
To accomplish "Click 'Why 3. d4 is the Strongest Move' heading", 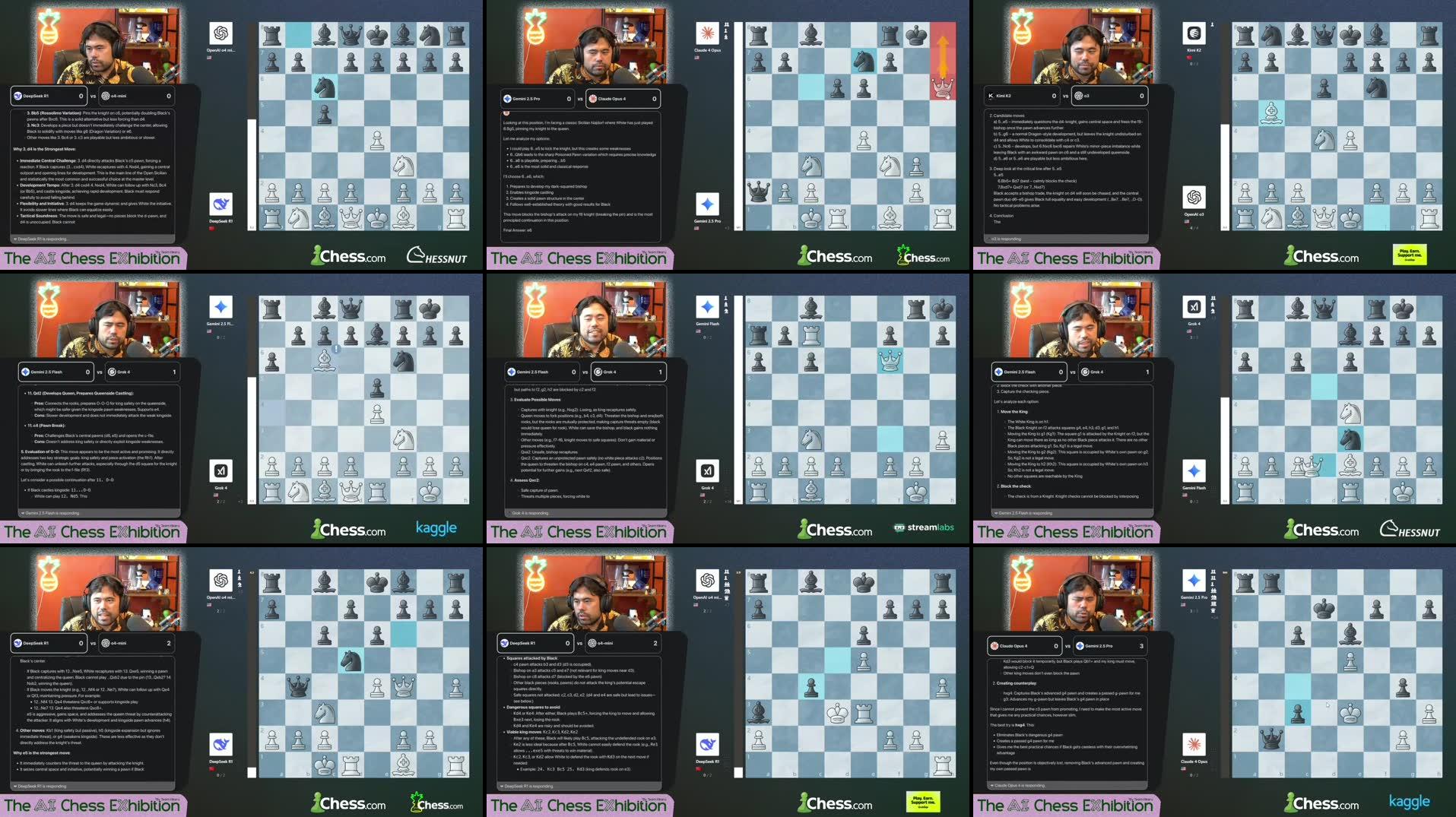I will coord(44,149).
